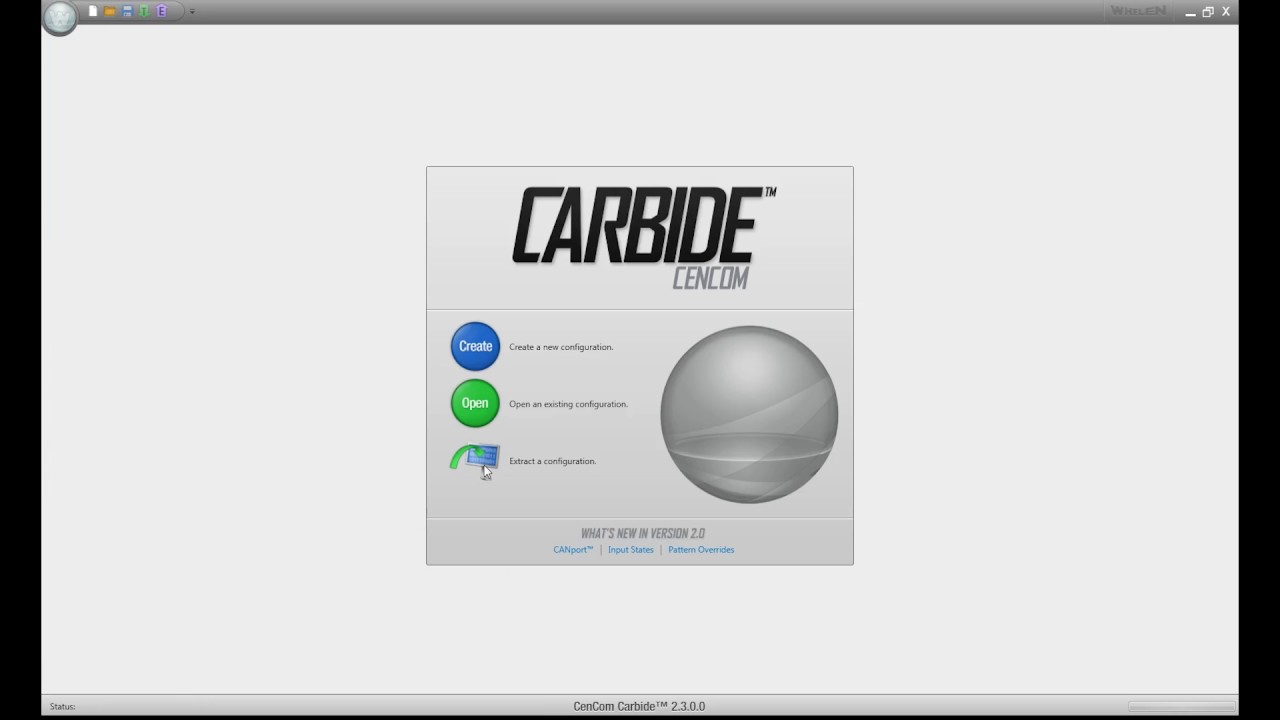Click the blue save disk toolbar icon
Screen dimensions: 1280x720
(x=127, y=12)
